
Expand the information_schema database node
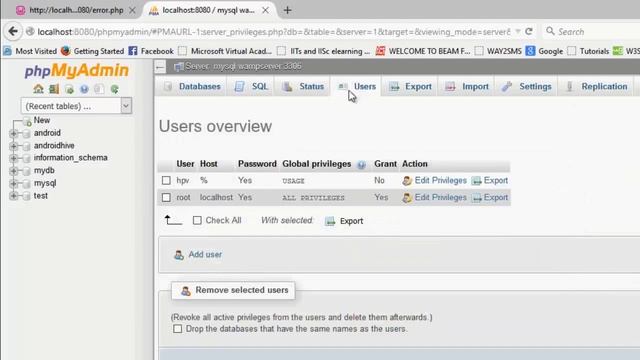coord(13,158)
